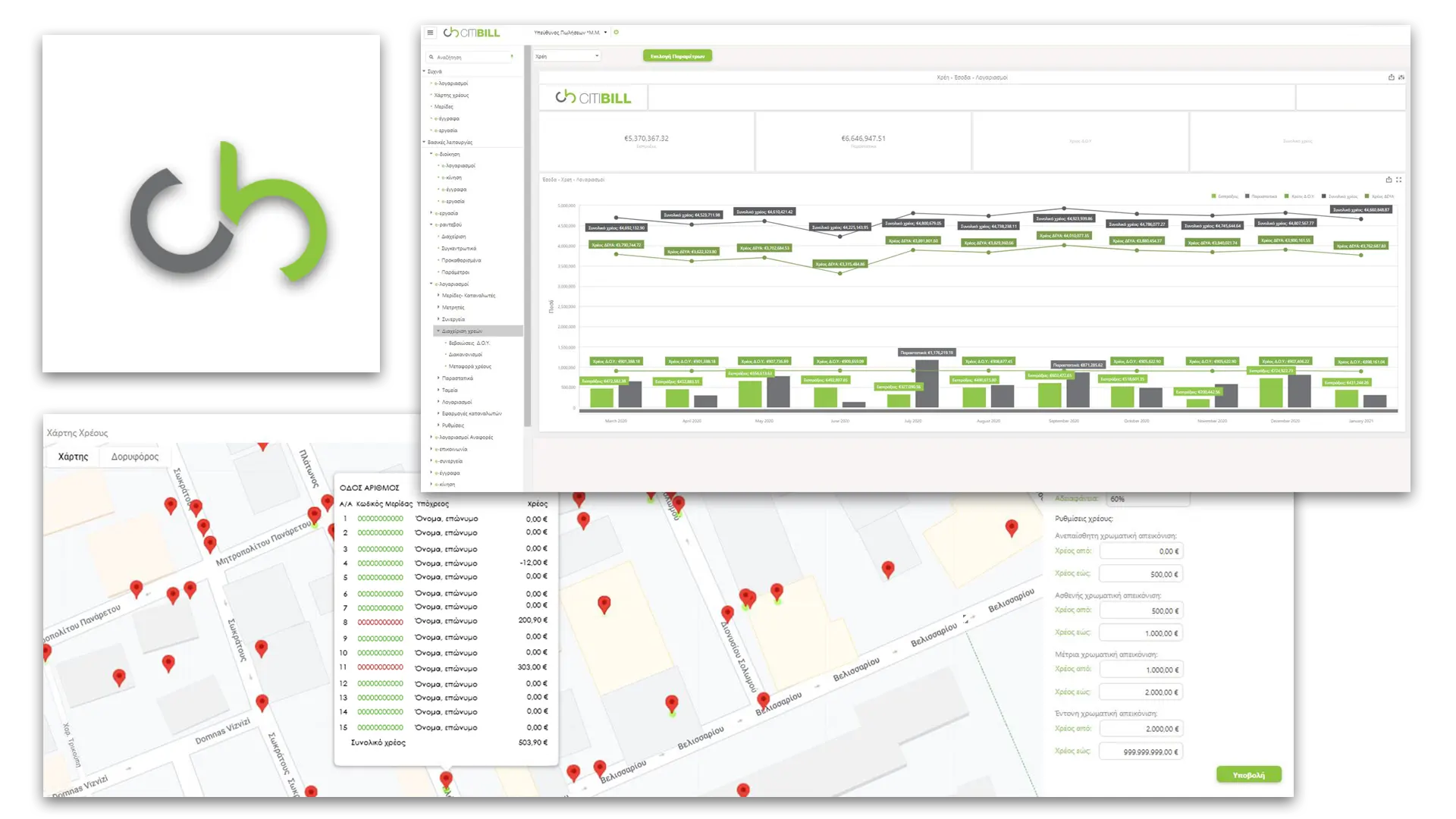Open the red account code in popup row 11
Image resolution: width=1456 pixels, height=819 pixels.
pyautogui.click(x=380, y=667)
